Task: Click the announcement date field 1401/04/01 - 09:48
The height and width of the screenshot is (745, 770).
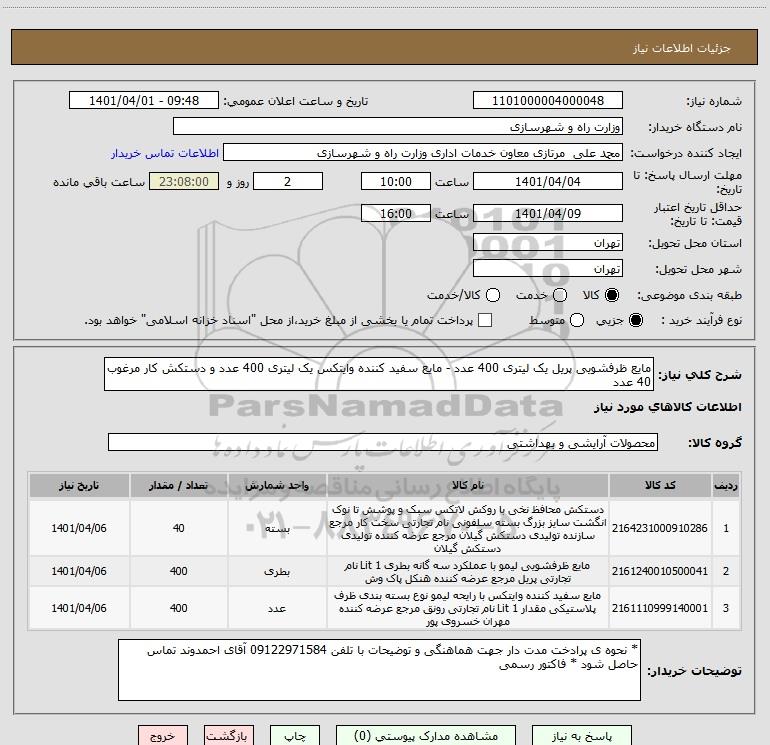Action: pos(144,101)
